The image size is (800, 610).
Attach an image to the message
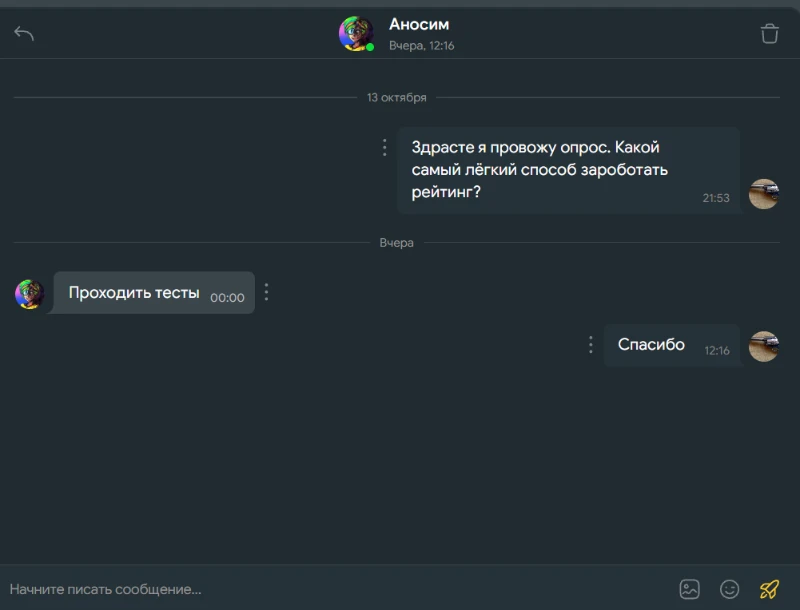click(x=689, y=589)
